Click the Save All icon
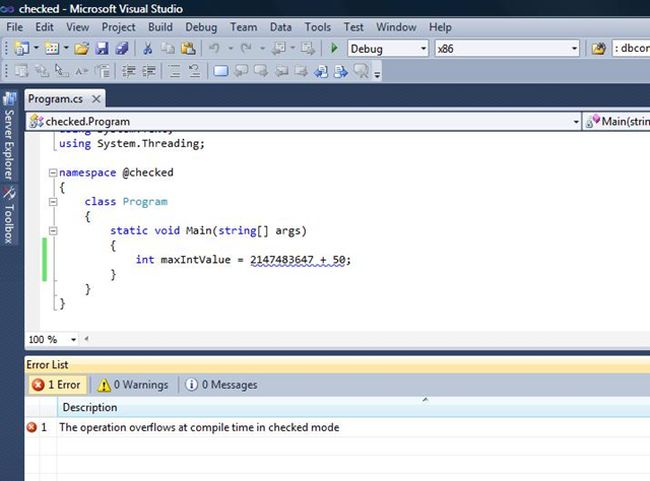This screenshot has height=481, width=650. 122,49
